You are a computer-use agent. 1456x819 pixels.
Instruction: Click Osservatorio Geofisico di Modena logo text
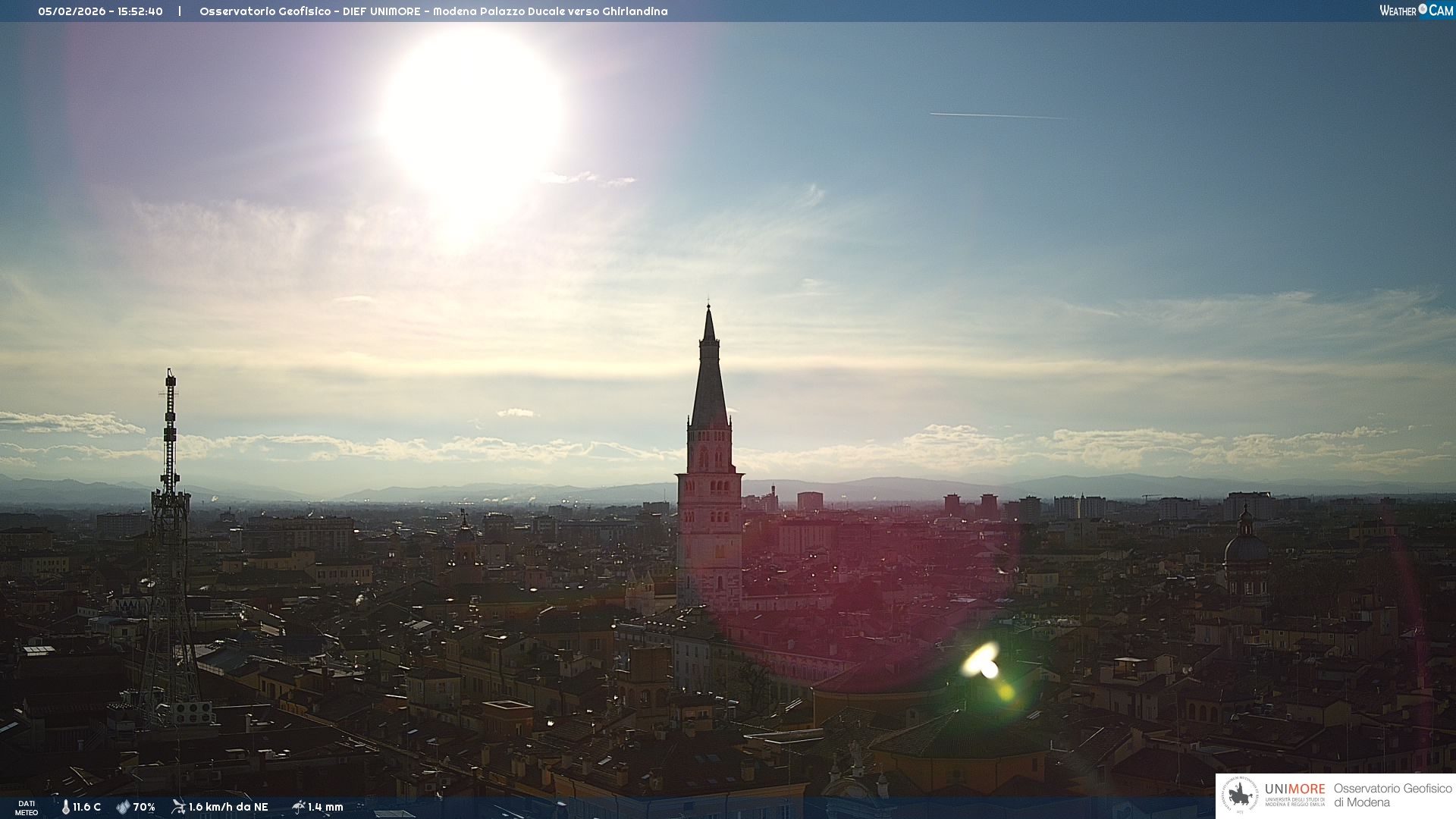[1392, 795]
